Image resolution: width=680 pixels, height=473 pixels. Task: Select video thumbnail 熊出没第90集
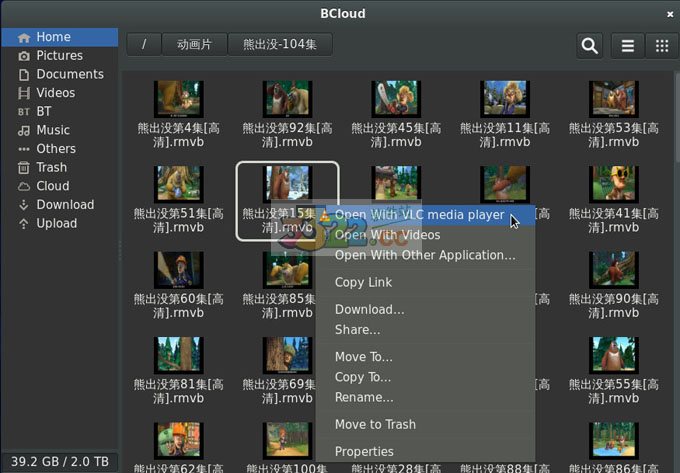(x=614, y=270)
